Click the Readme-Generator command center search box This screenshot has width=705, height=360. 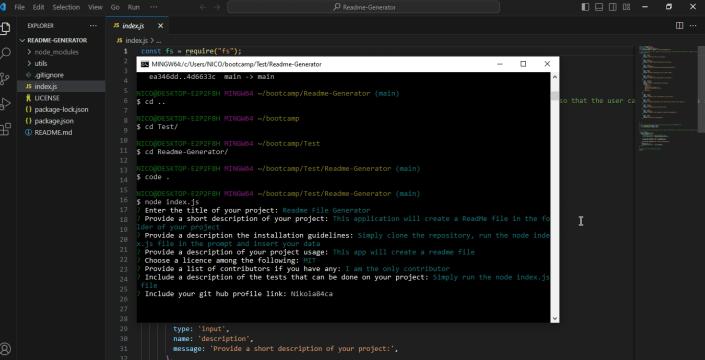coord(364,7)
